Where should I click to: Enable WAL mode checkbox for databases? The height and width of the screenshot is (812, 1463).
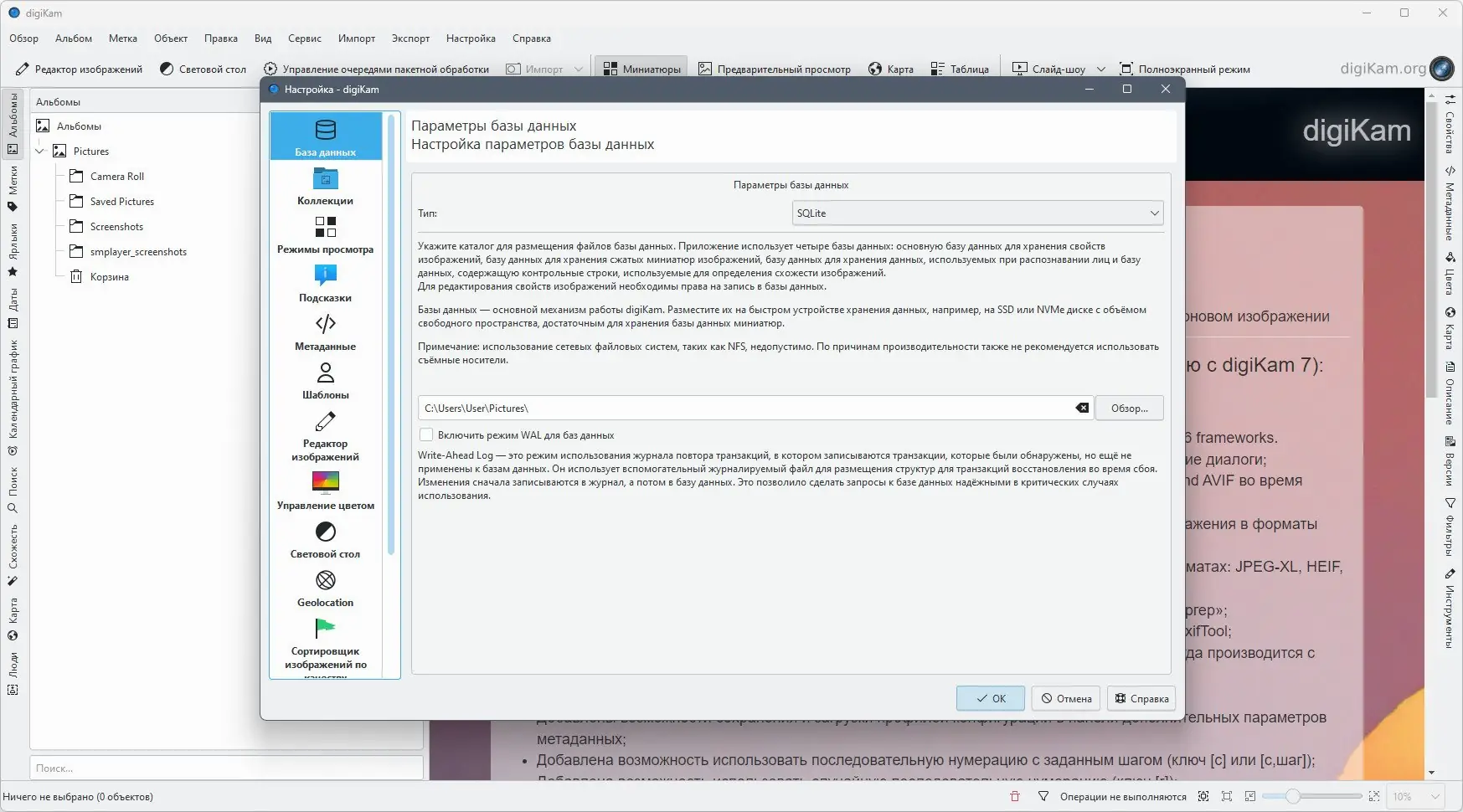coord(426,435)
